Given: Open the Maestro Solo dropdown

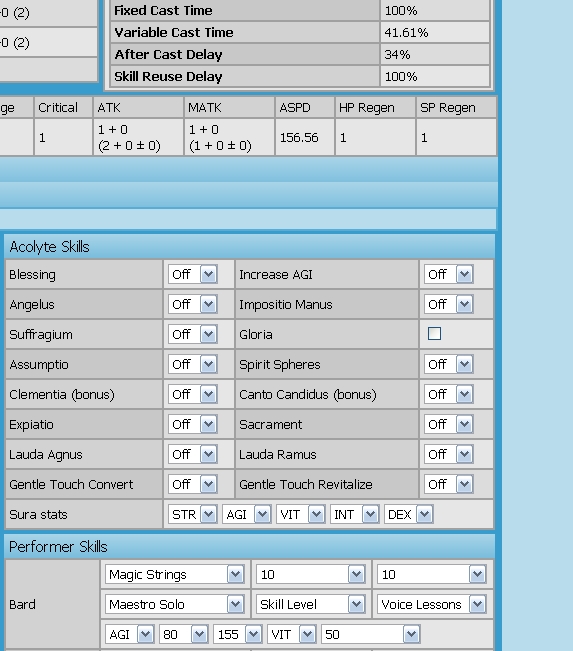Looking at the screenshot, I should tap(174, 604).
